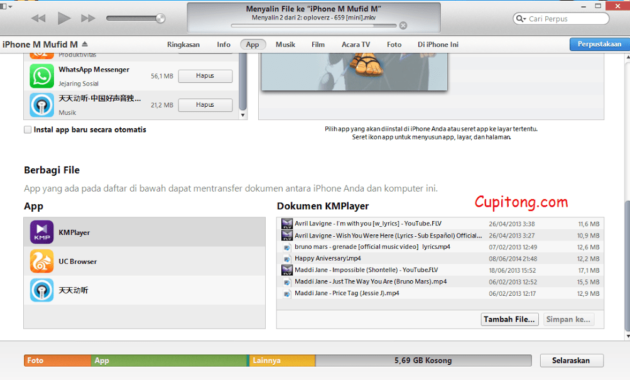The height and width of the screenshot is (380, 630).
Task: Click the WhatsApp Messenger icon
Action: click(x=41, y=76)
